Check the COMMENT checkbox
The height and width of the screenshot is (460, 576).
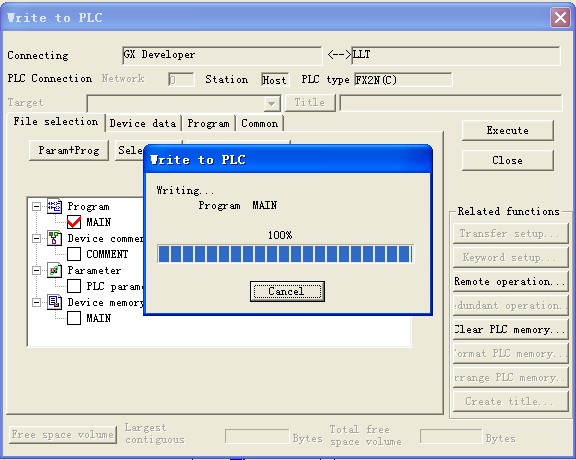(x=74, y=254)
